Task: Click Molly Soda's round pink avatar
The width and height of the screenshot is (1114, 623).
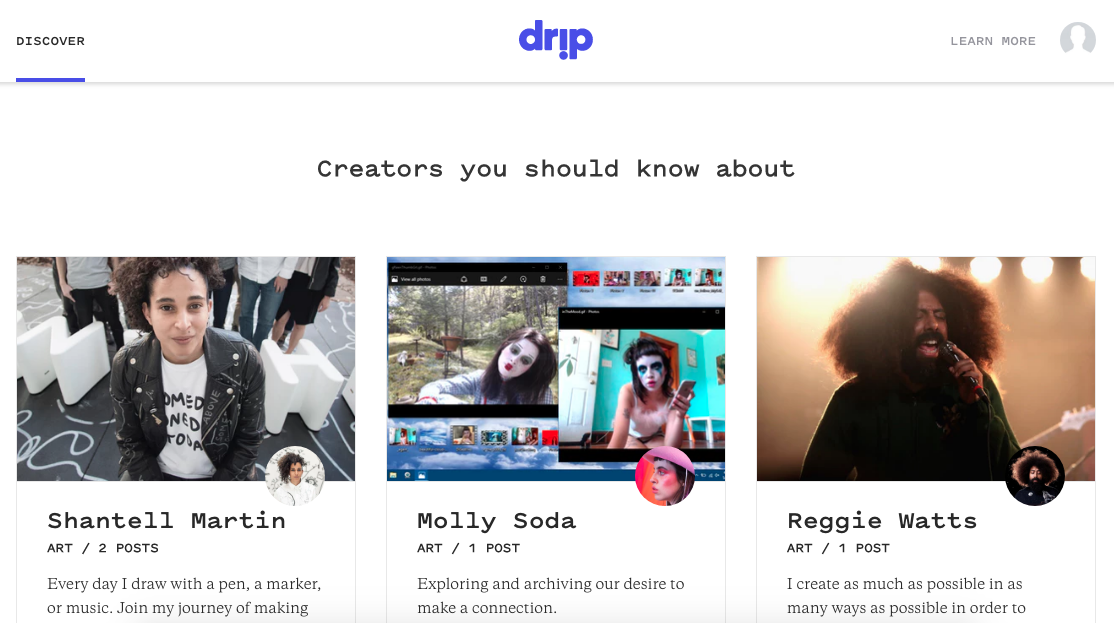Action: point(665,476)
